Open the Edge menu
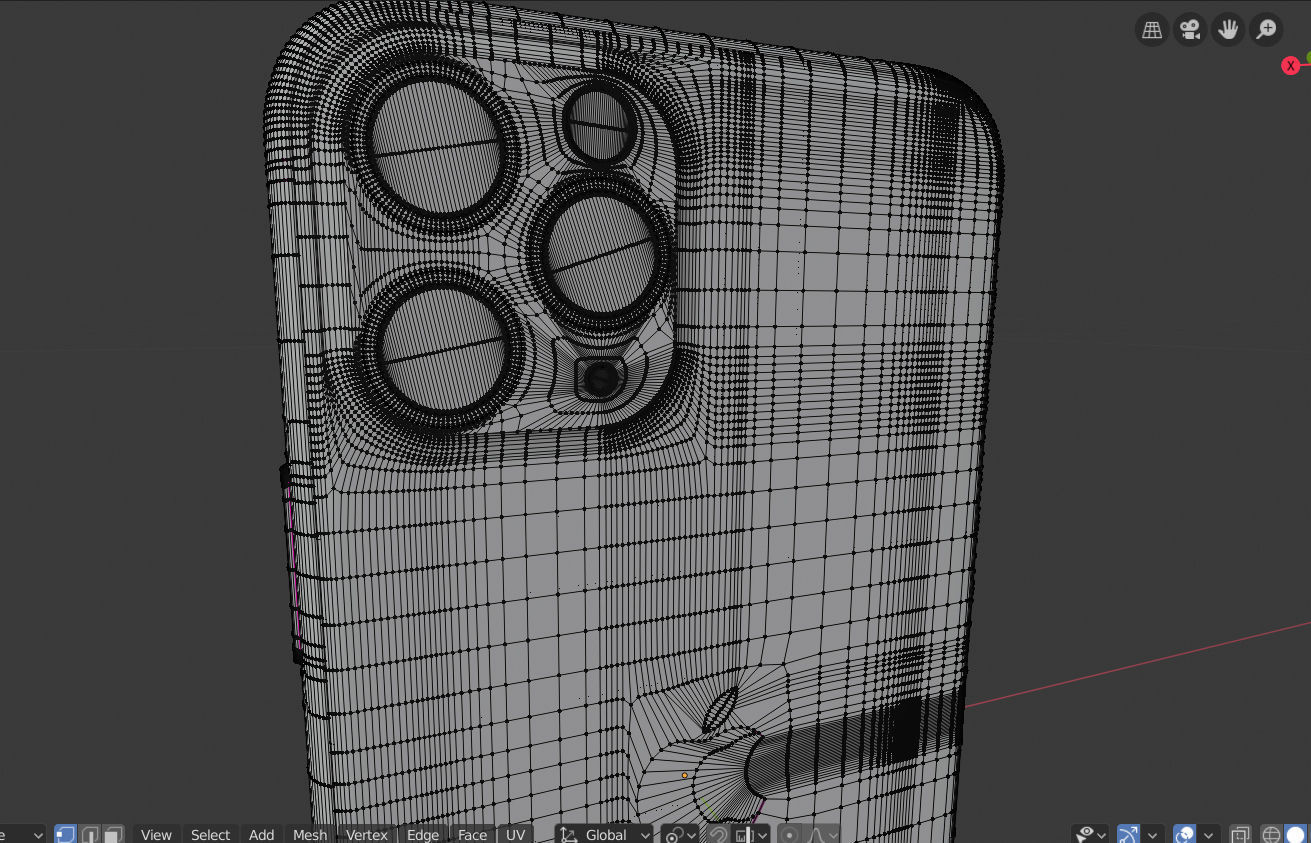The height and width of the screenshot is (843, 1311). coord(423,835)
